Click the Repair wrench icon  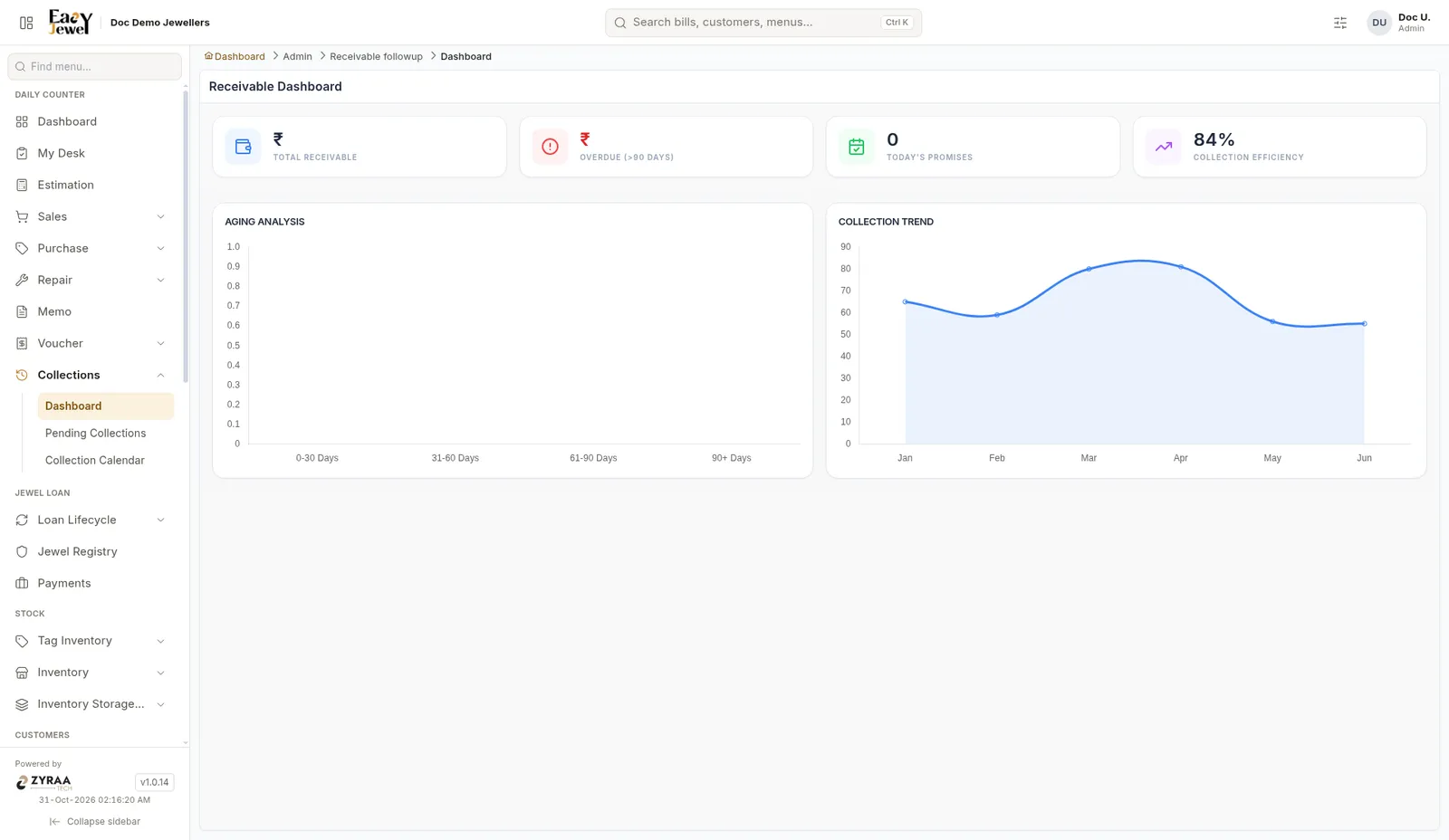pyautogui.click(x=22, y=280)
